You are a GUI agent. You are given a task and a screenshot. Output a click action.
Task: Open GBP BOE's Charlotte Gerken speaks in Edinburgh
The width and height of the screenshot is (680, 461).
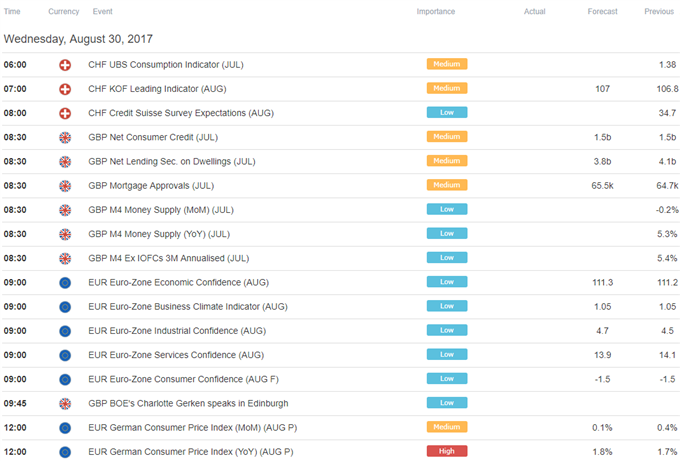pyautogui.click(x=188, y=404)
